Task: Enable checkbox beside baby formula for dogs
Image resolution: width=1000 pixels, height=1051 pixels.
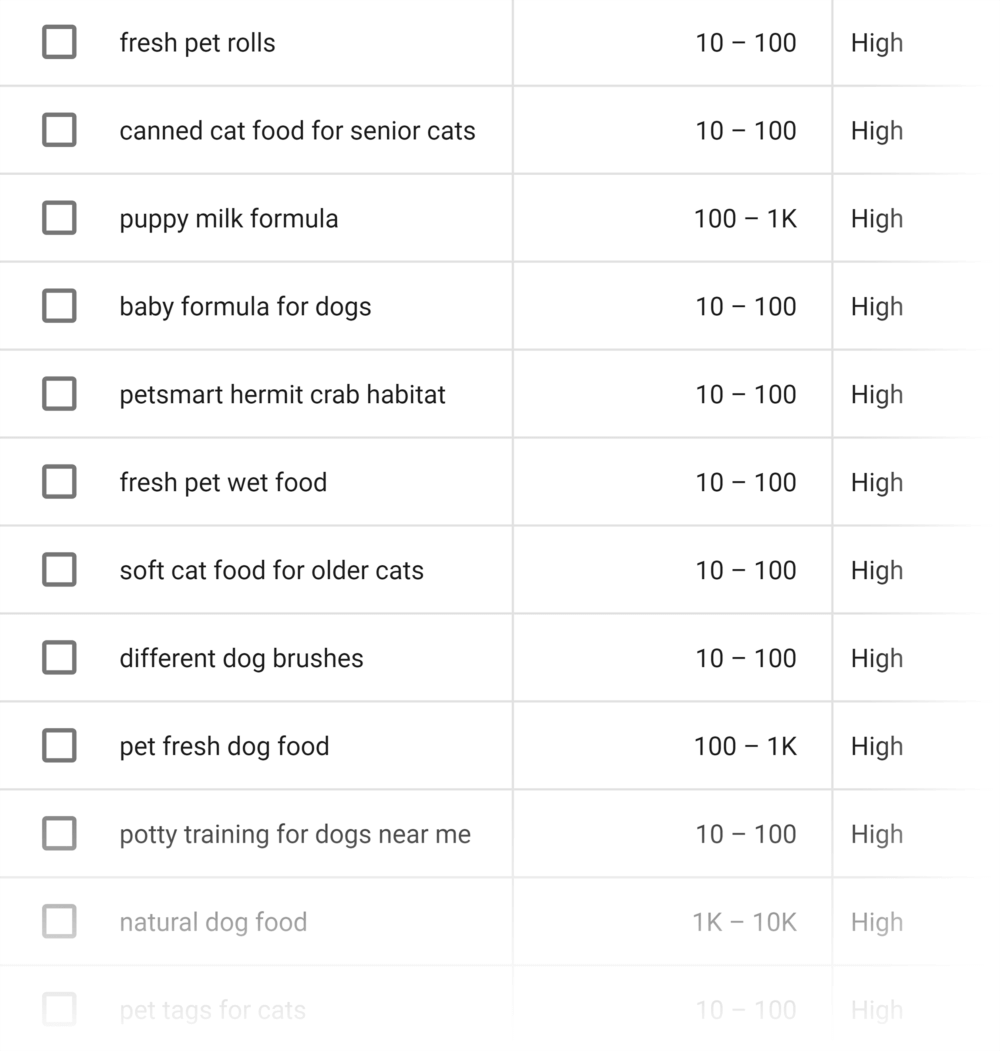Action: click(59, 306)
